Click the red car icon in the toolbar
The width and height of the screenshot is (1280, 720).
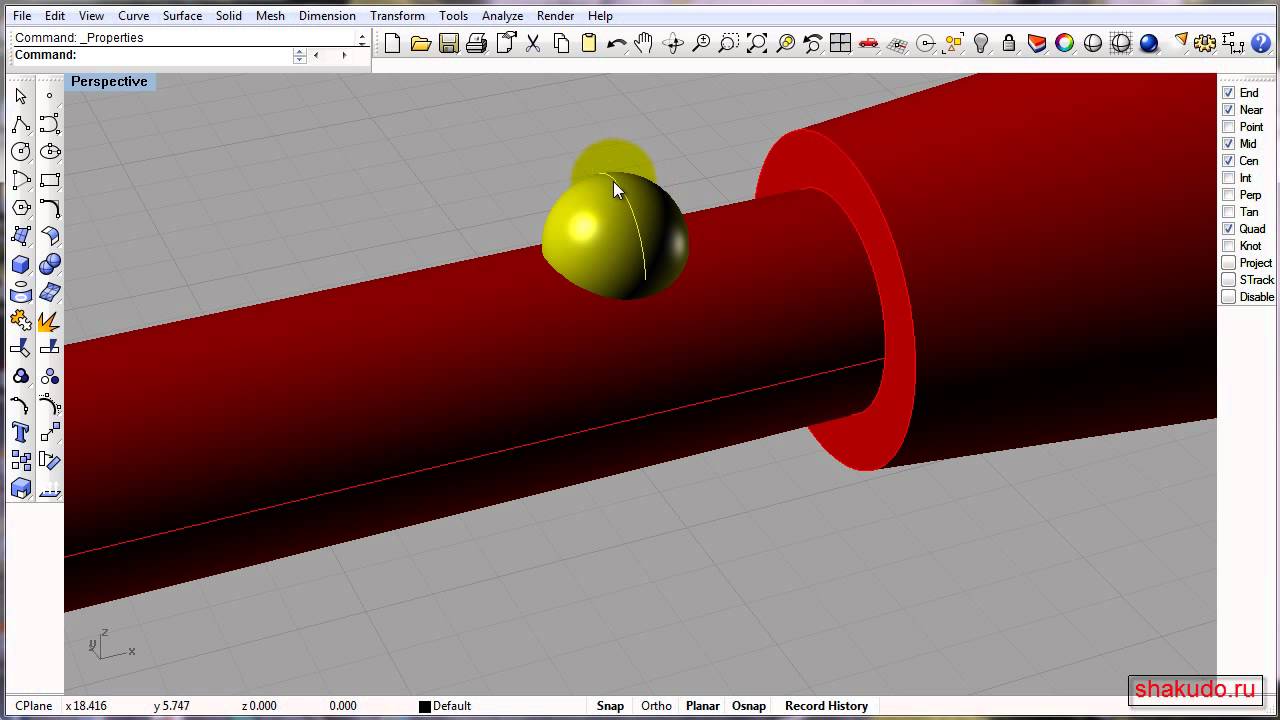pos(869,43)
